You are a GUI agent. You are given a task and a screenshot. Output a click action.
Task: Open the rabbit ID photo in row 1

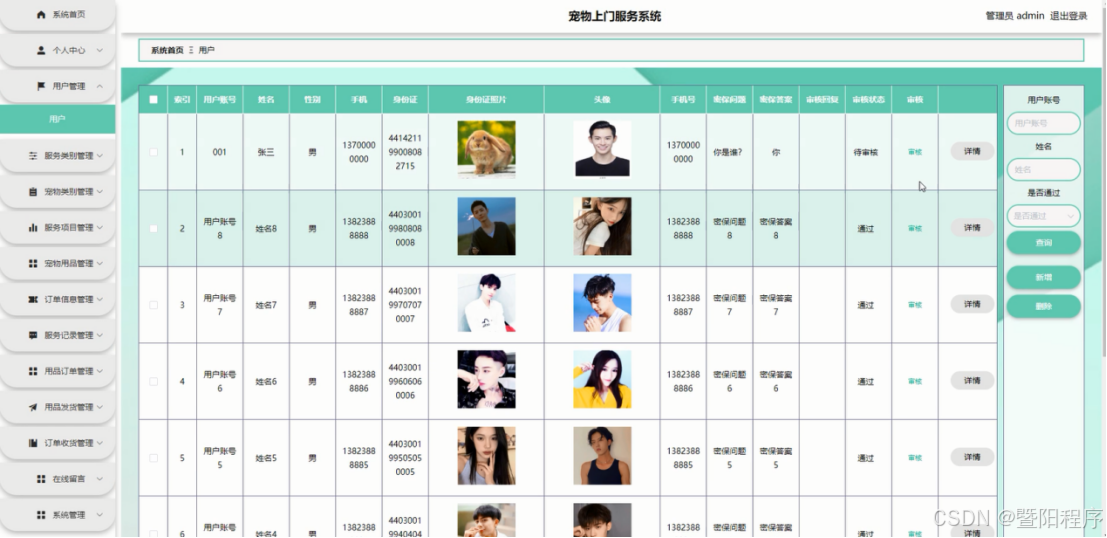[486, 149]
